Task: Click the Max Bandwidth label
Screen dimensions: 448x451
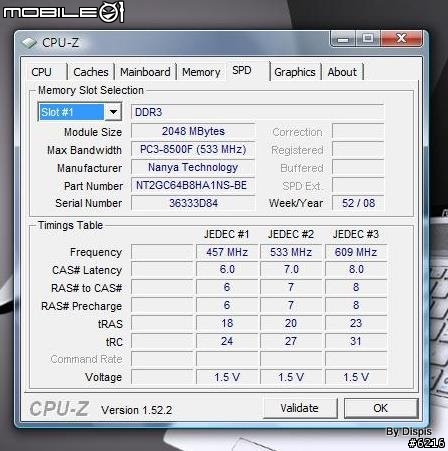Action: [x=84, y=150]
